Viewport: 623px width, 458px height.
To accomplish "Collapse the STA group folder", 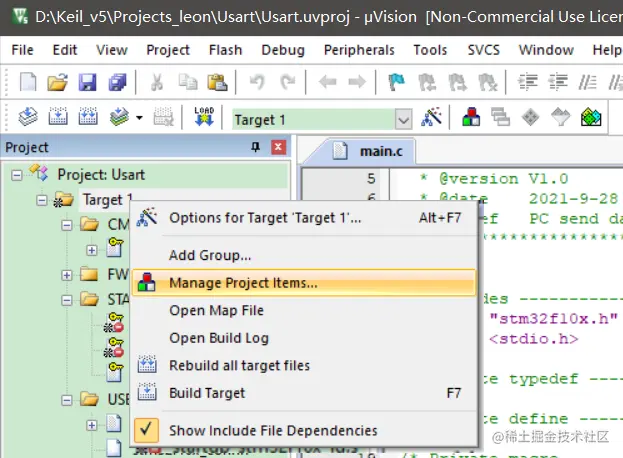I will pyautogui.click(x=67, y=300).
